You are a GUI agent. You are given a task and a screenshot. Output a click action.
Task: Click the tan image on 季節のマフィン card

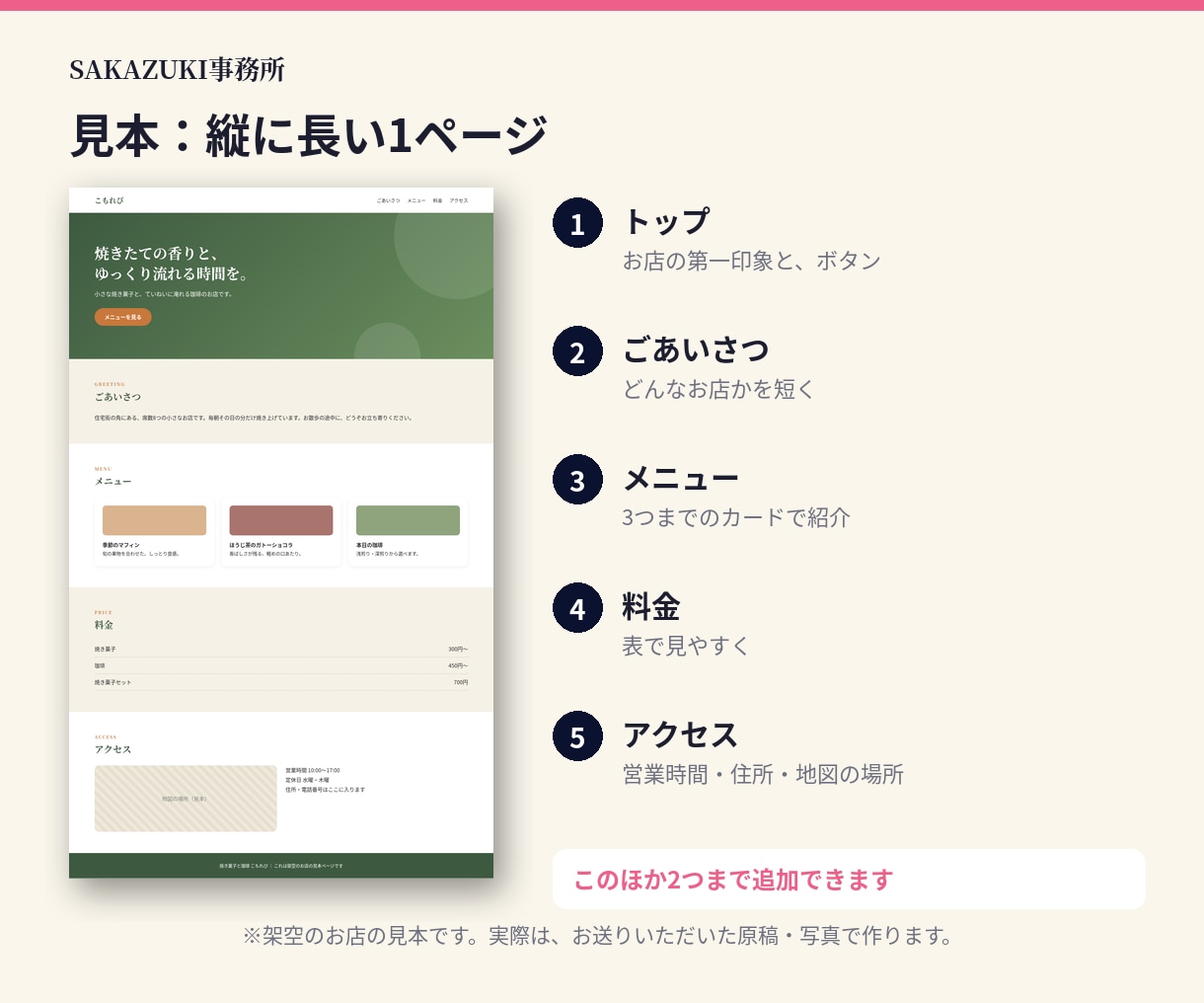[x=154, y=520]
